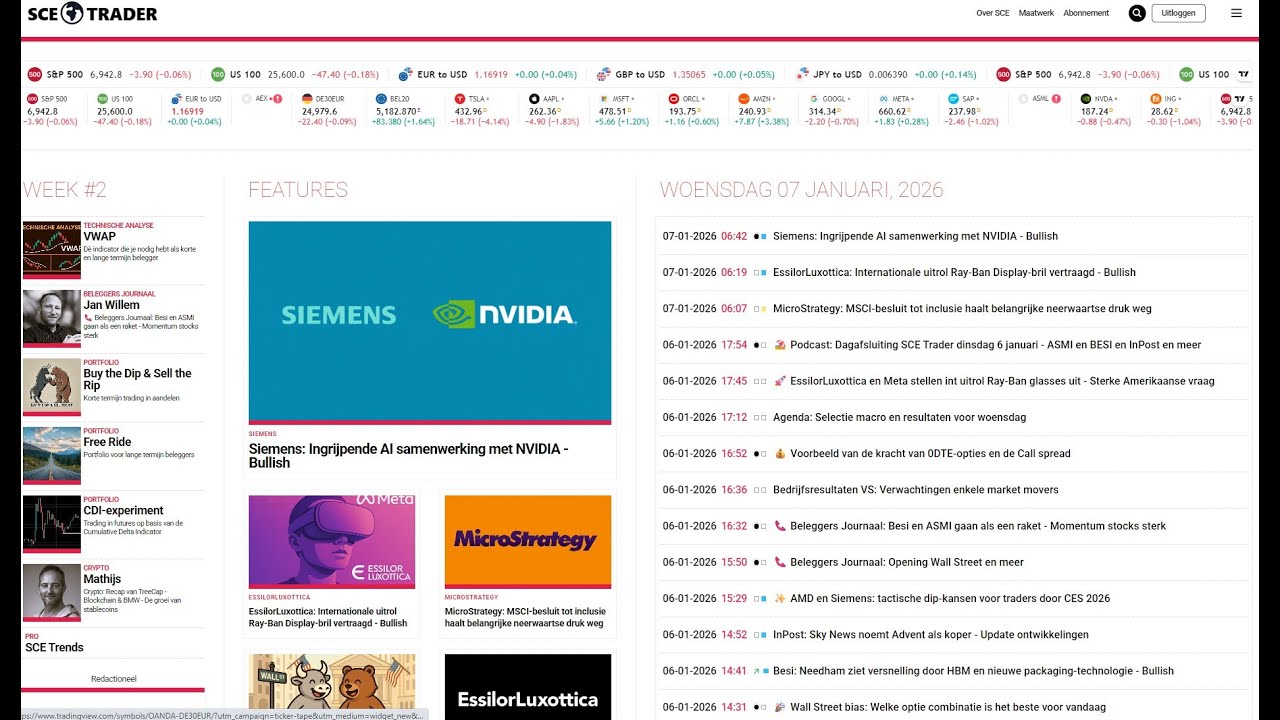
Task: Open the hamburger menu icon
Action: 1236,13
